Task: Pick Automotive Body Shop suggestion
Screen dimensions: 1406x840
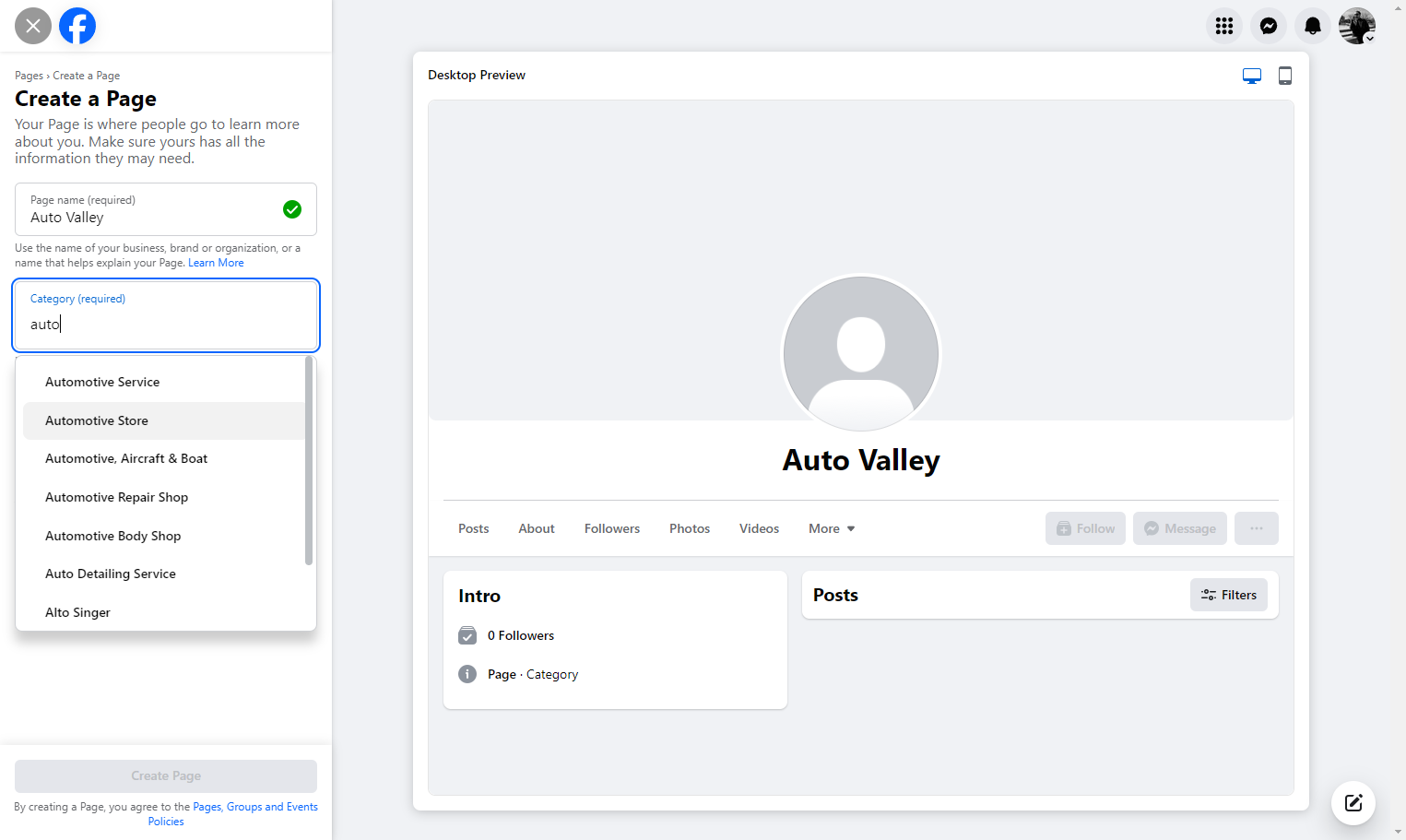Action: [164, 536]
